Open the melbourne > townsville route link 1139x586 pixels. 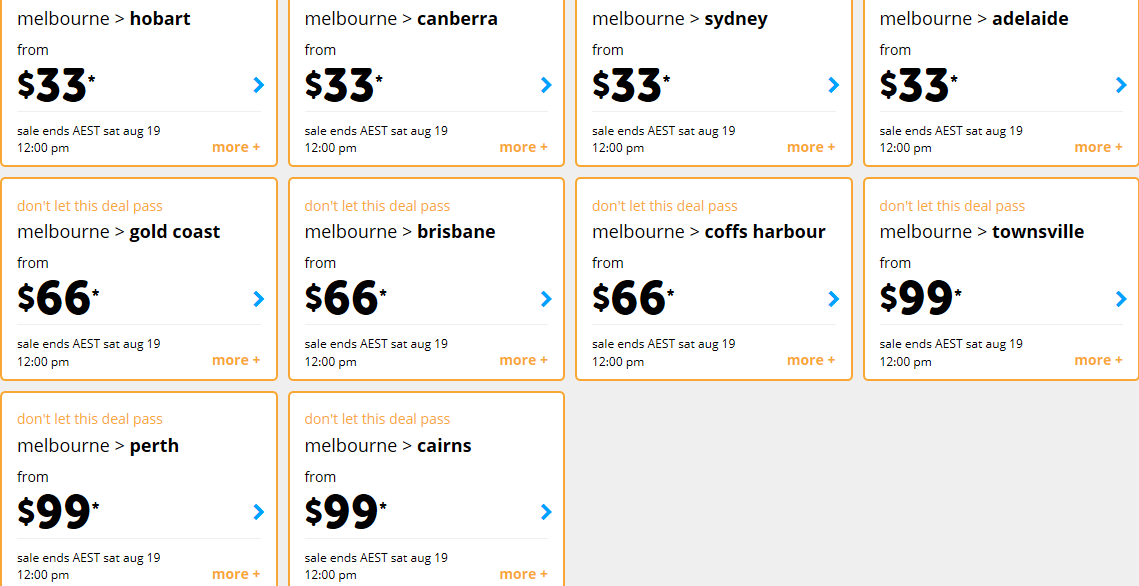pyautogui.click(x=981, y=232)
